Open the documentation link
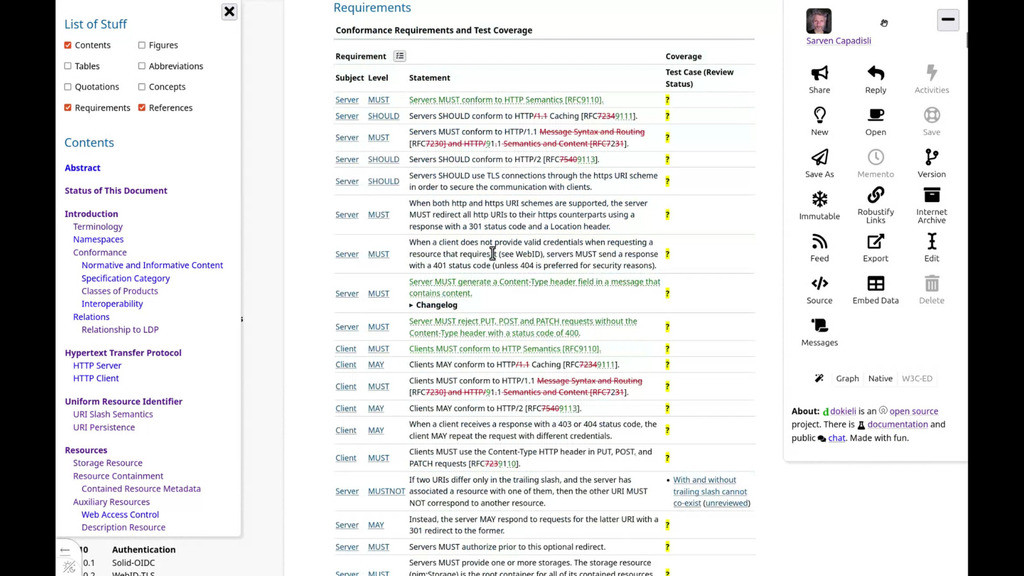This screenshot has height=576, width=1024. [x=897, y=424]
